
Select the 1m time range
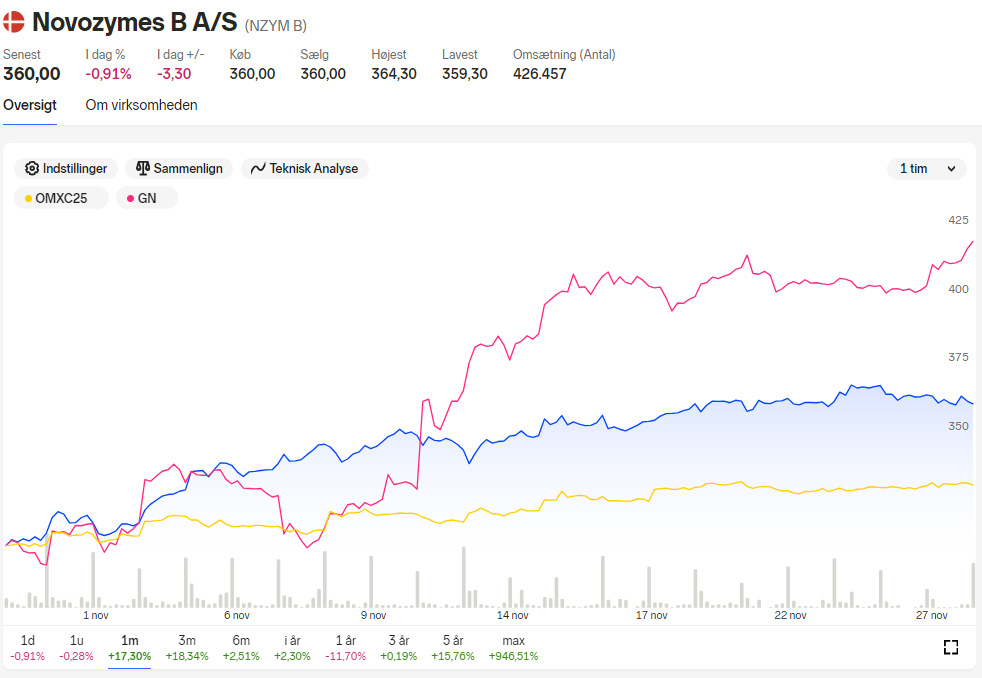click(130, 647)
